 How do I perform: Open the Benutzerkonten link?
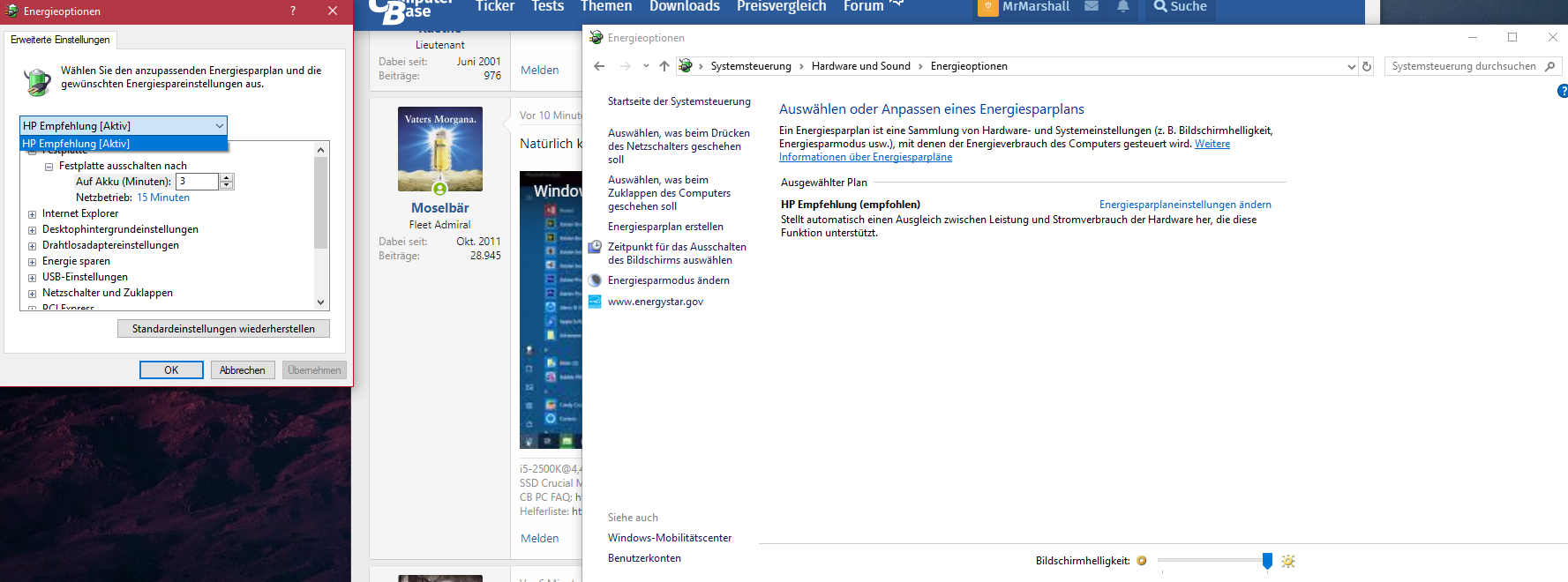[x=644, y=558]
